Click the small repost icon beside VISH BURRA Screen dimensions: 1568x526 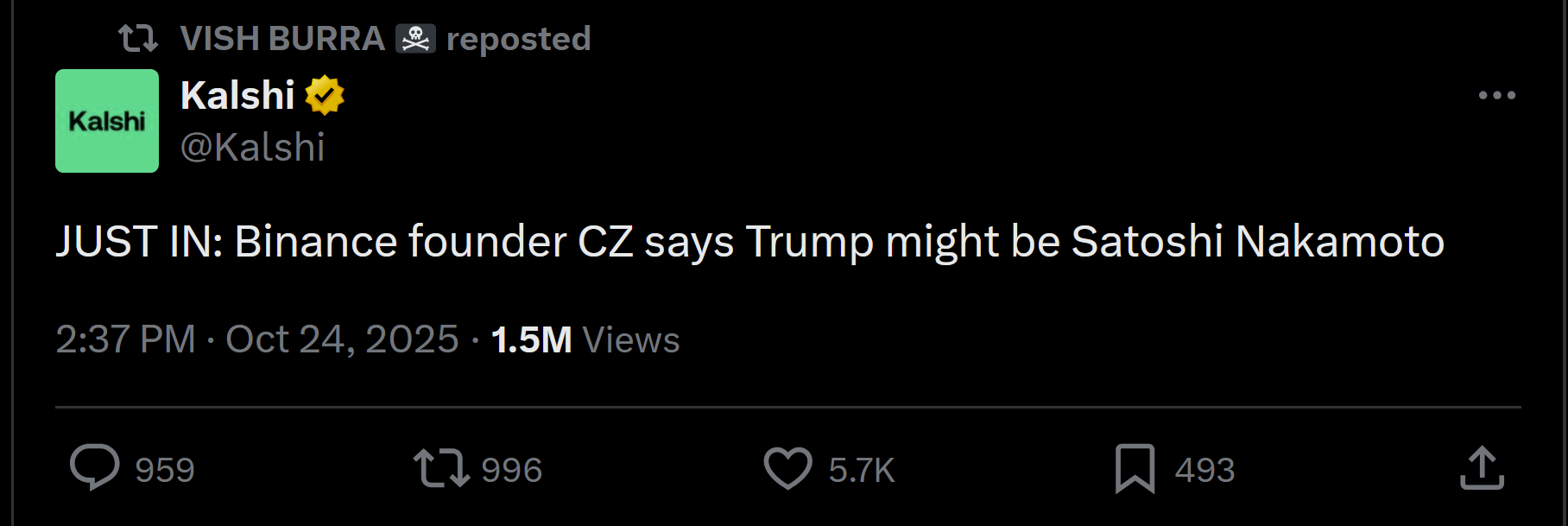coord(137,39)
